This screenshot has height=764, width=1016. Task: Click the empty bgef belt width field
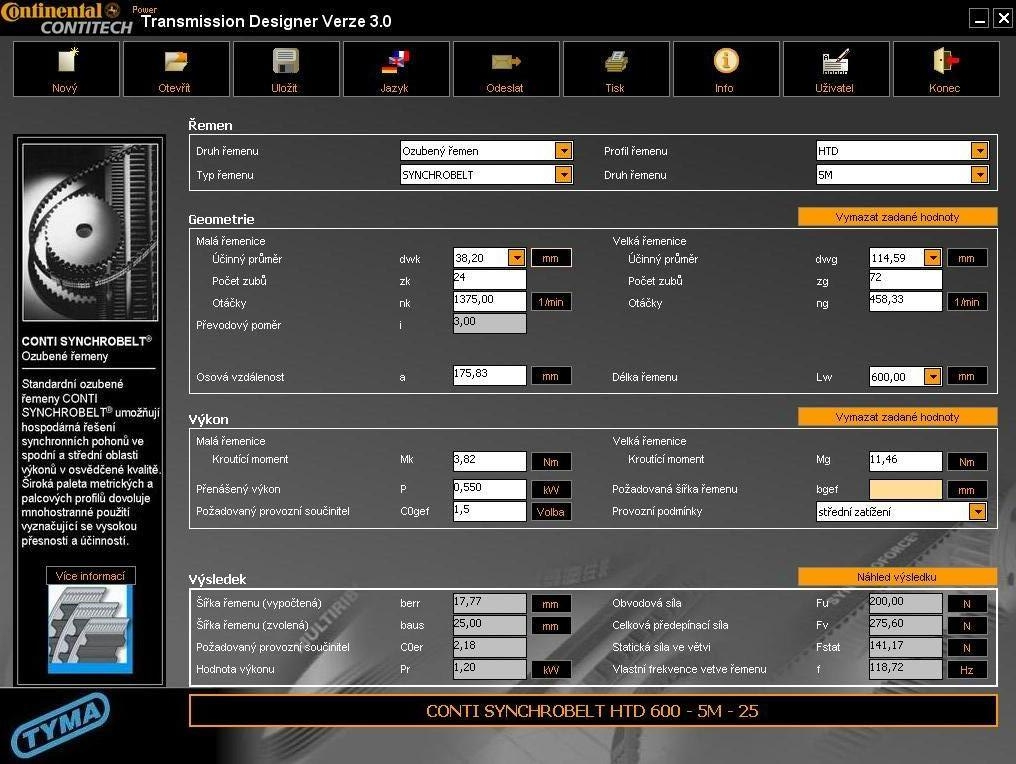(x=905, y=489)
